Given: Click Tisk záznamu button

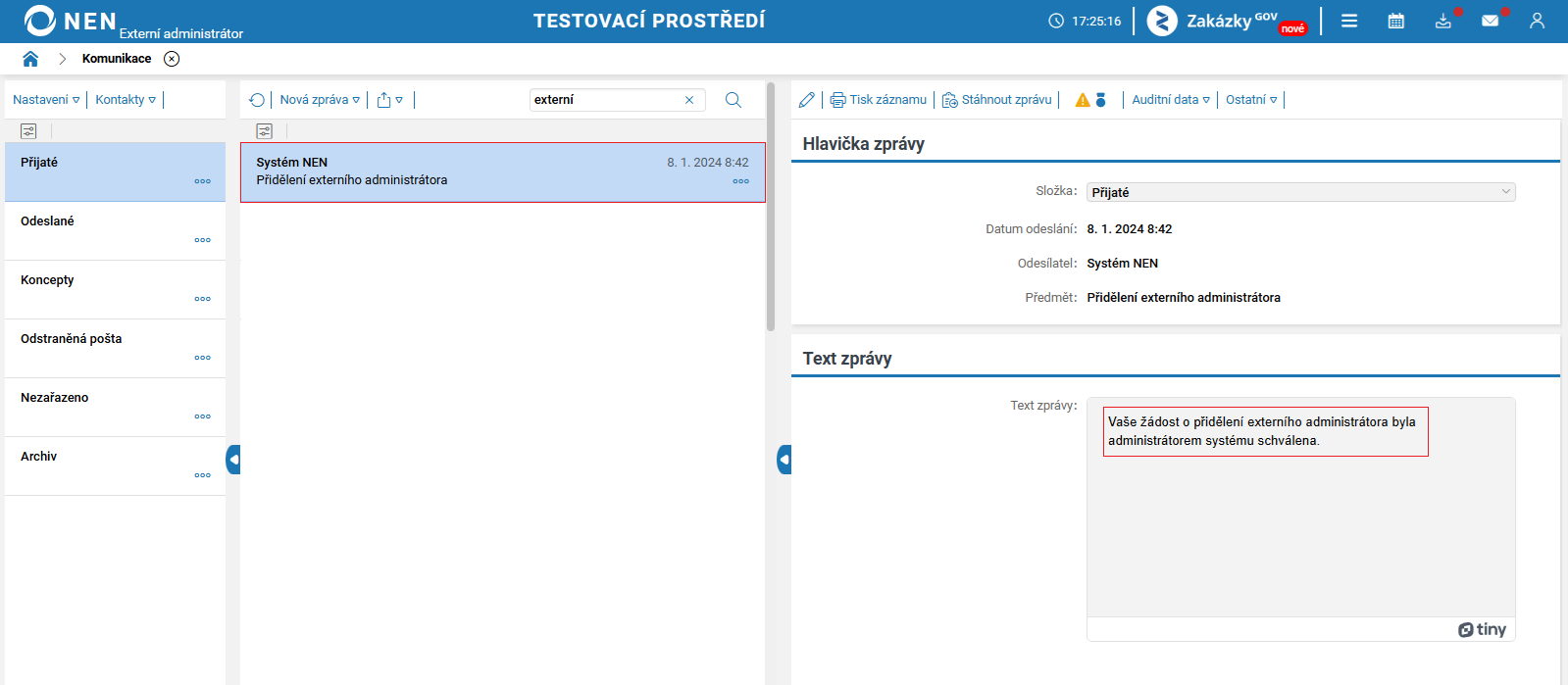Looking at the screenshot, I should pyautogui.click(x=879, y=100).
